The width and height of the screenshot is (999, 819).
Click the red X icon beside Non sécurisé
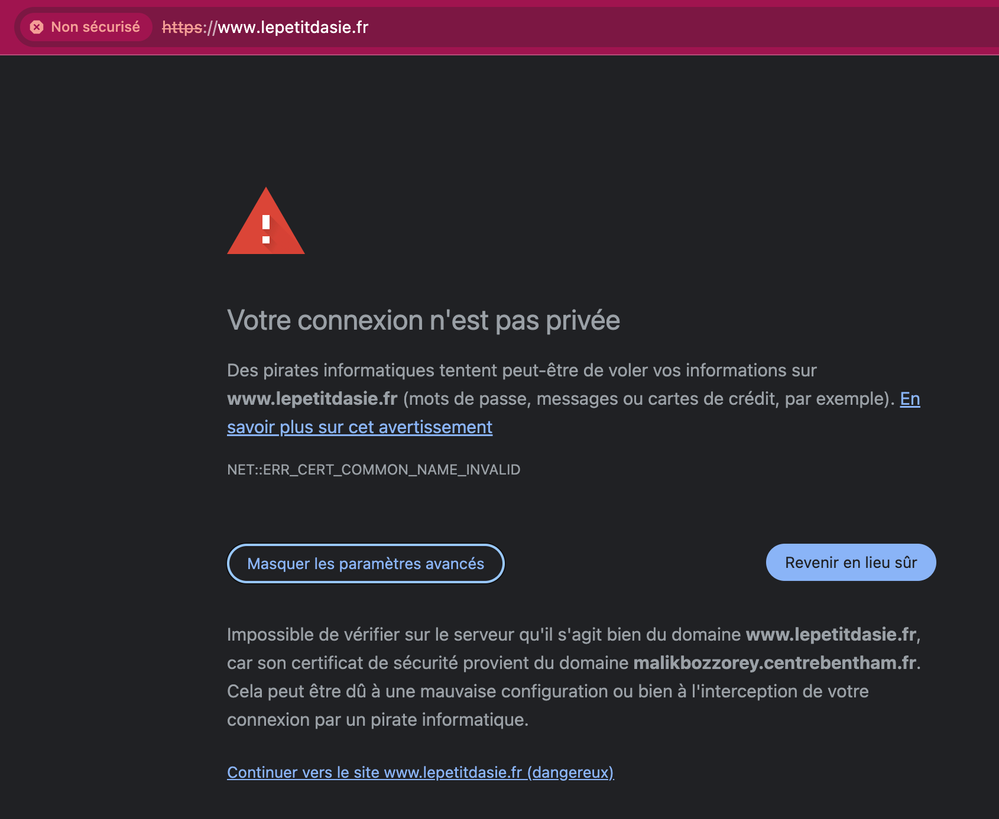tap(37, 27)
